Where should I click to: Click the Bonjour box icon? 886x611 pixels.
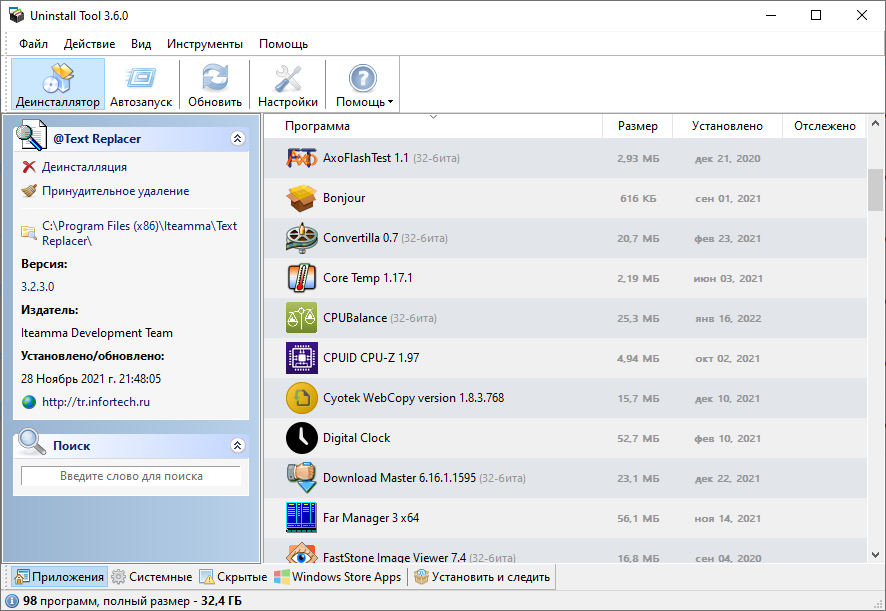click(x=301, y=198)
